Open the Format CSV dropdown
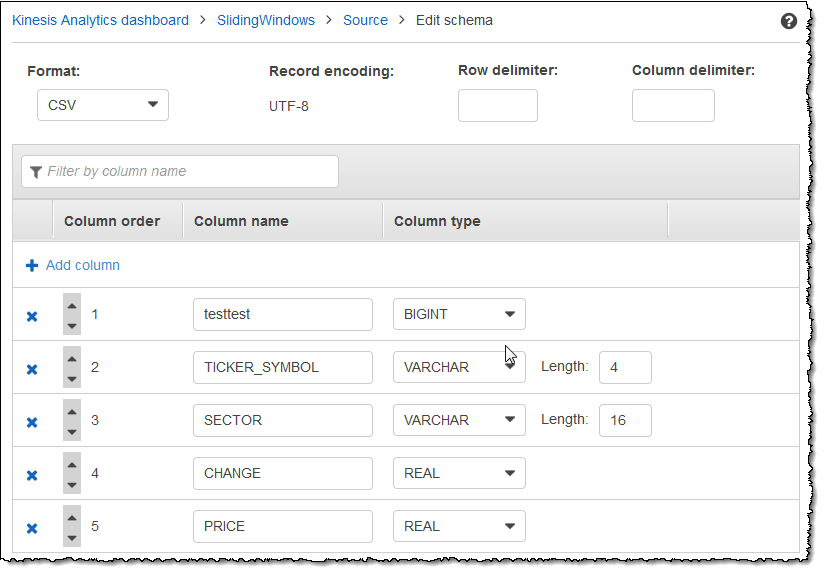 coord(103,105)
